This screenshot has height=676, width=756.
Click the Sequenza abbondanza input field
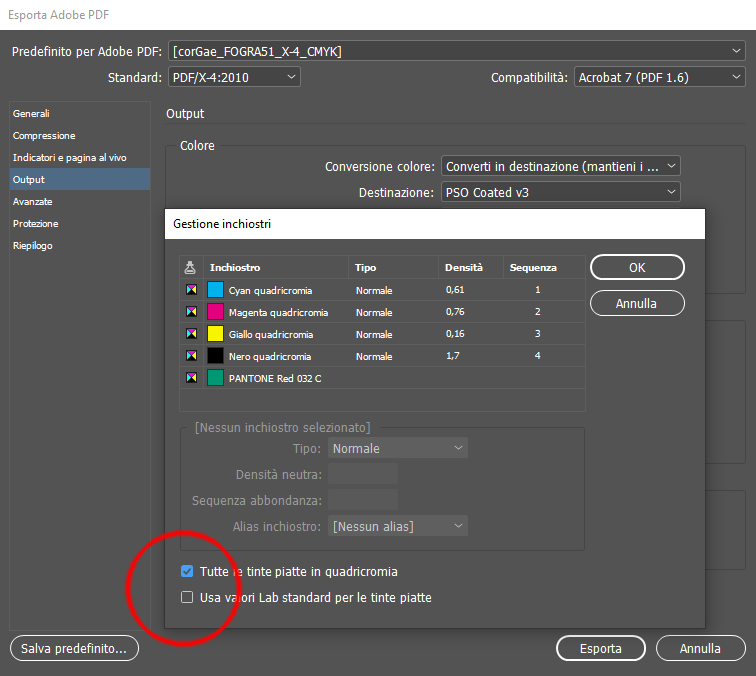point(363,500)
